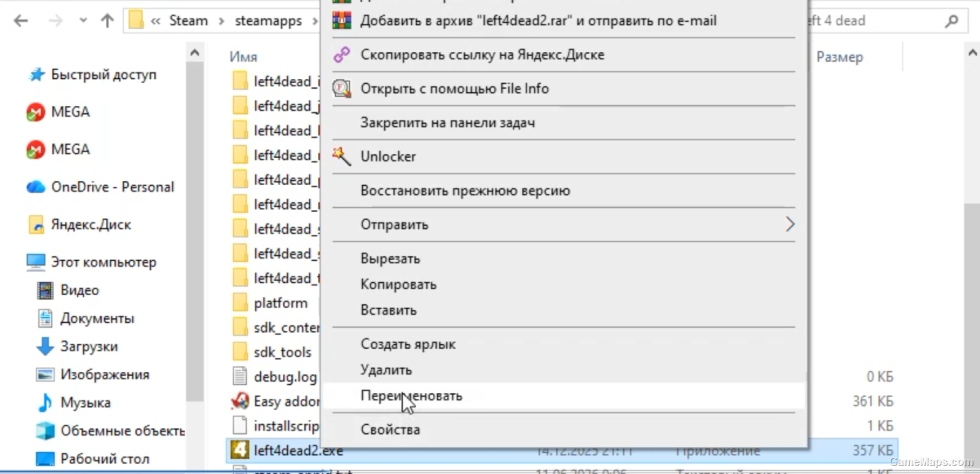Select the installscript file icon

click(x=240, y=426)
